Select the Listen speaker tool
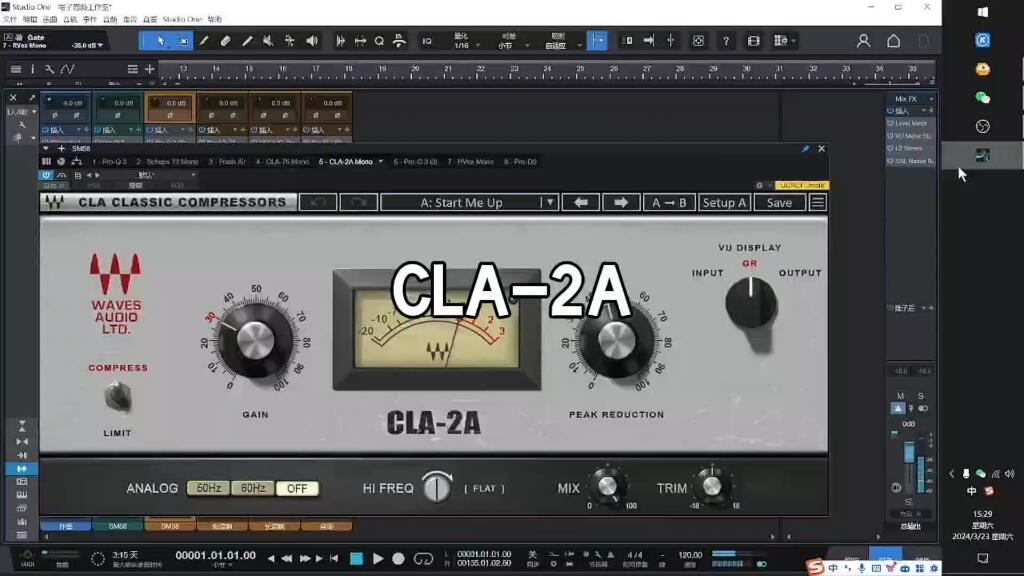 tap(312, 41)
